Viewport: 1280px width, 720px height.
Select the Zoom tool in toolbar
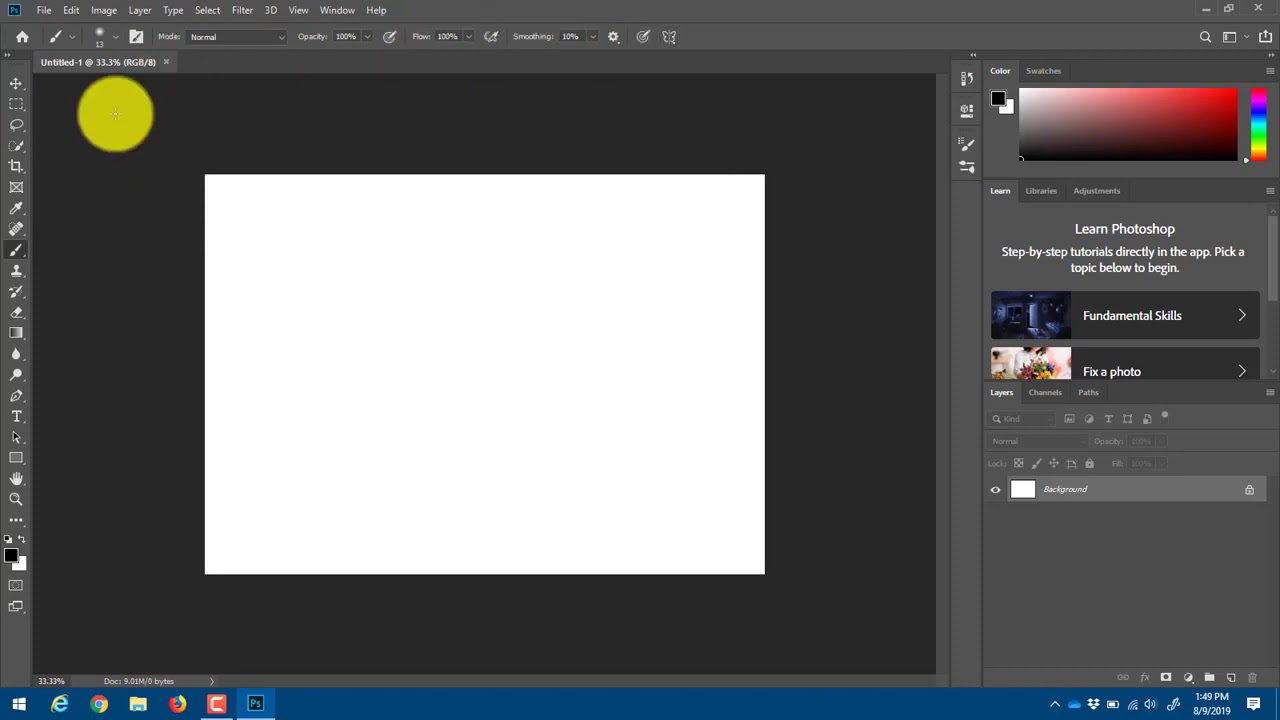point(16,499)
